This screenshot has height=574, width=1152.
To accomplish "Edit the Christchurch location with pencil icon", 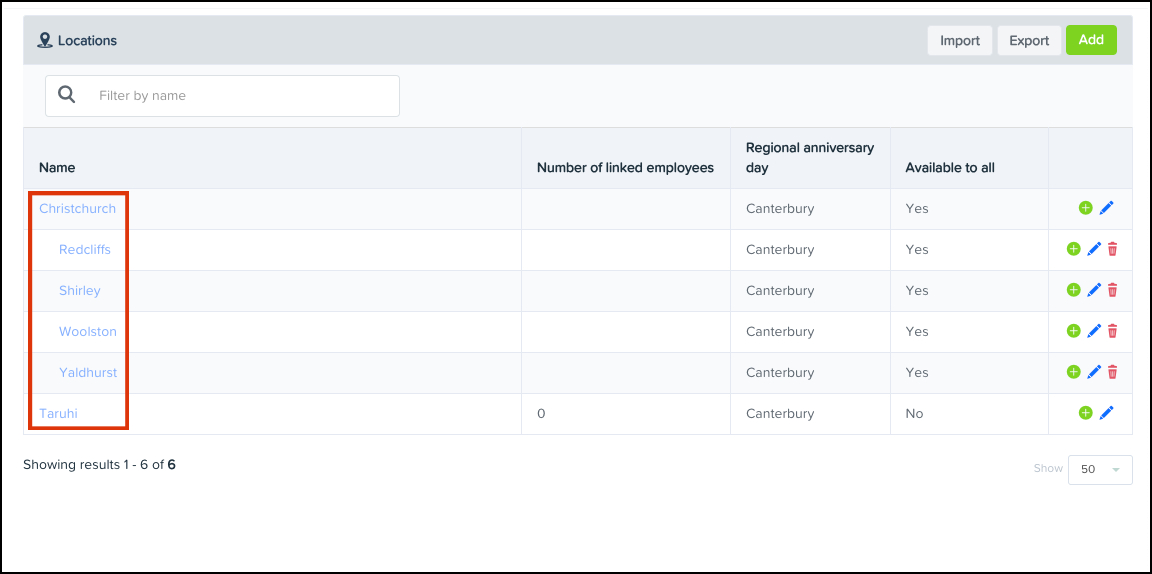I will [x=1106, y=208].
